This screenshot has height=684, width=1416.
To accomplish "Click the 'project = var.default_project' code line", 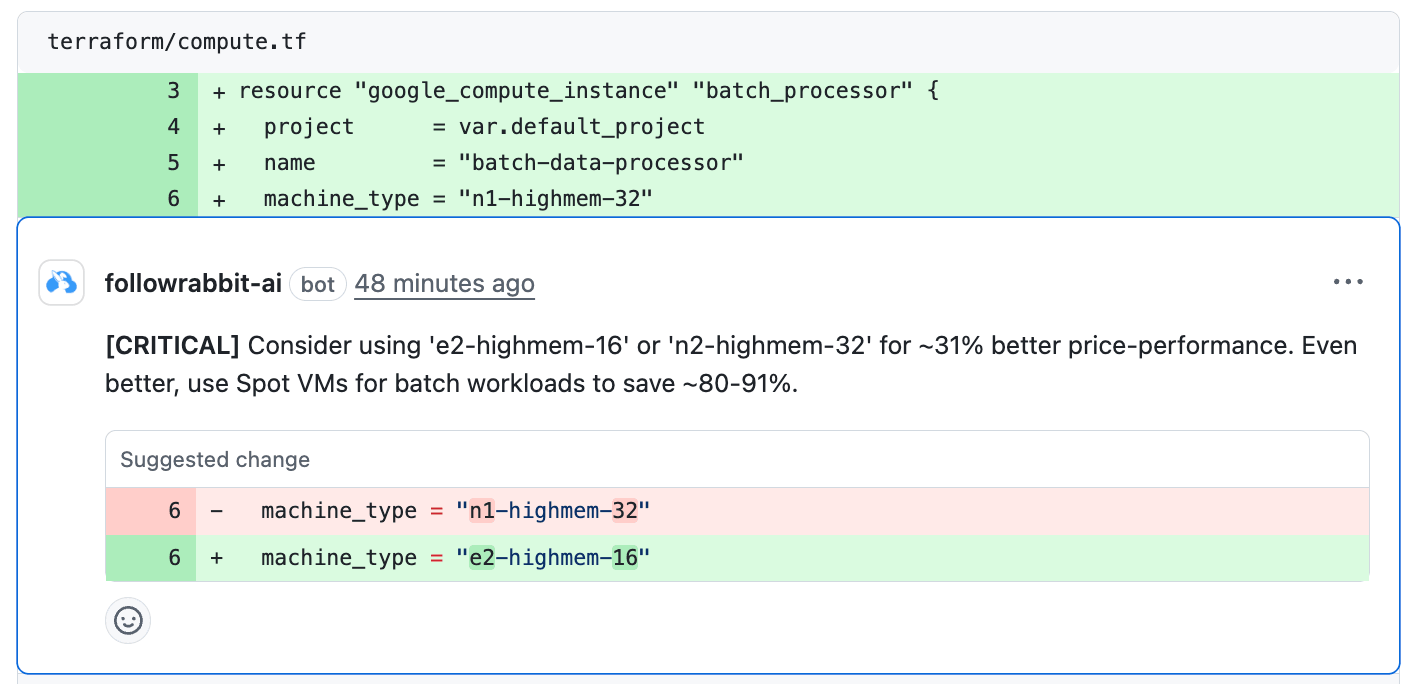I will 798,127.
